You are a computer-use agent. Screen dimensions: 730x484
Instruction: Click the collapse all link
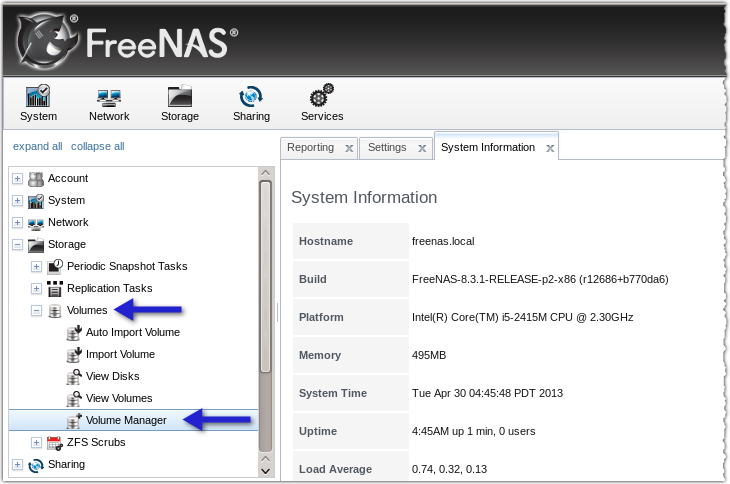(98, 146)
